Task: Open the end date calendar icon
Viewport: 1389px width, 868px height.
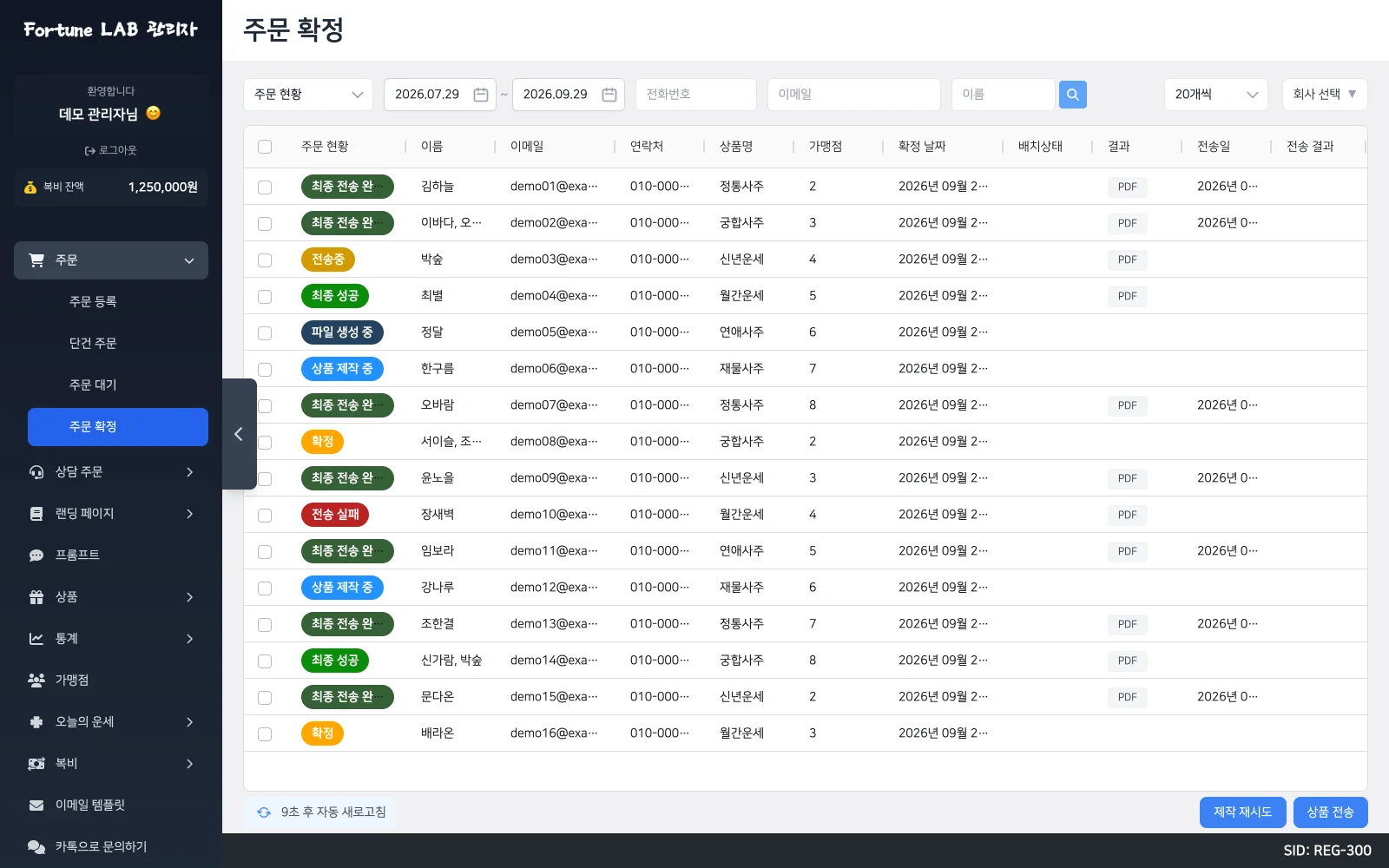Action: pyautogui.click(x=609, y=95)
